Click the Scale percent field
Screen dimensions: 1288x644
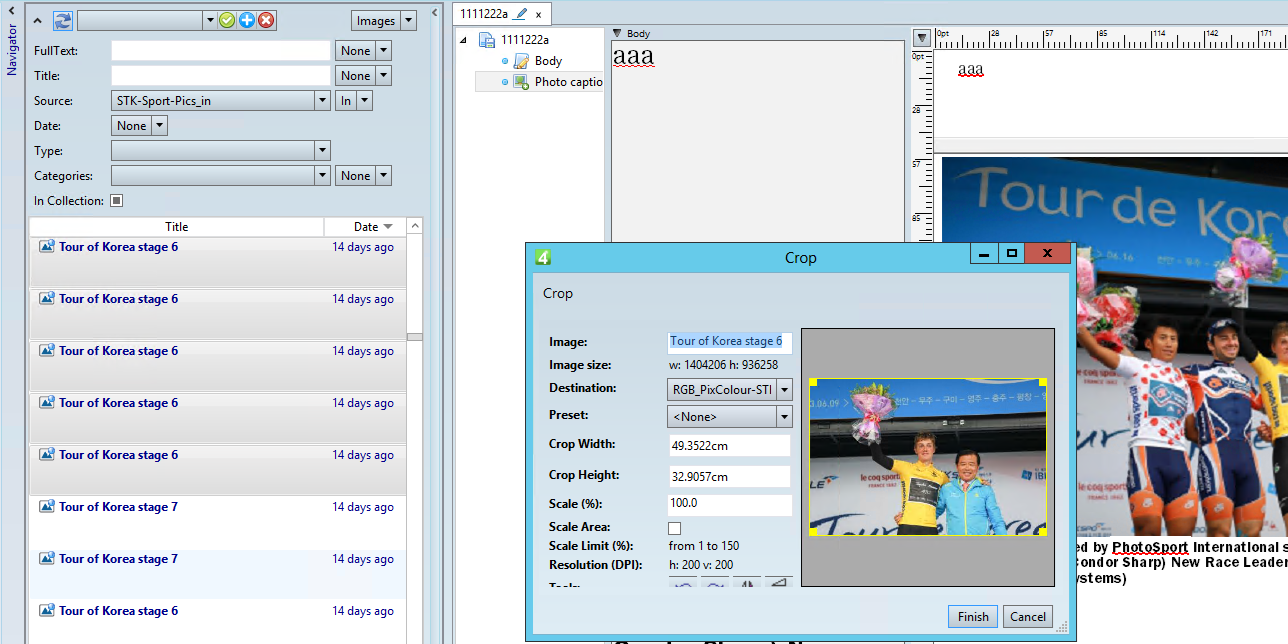click(730, 504)
